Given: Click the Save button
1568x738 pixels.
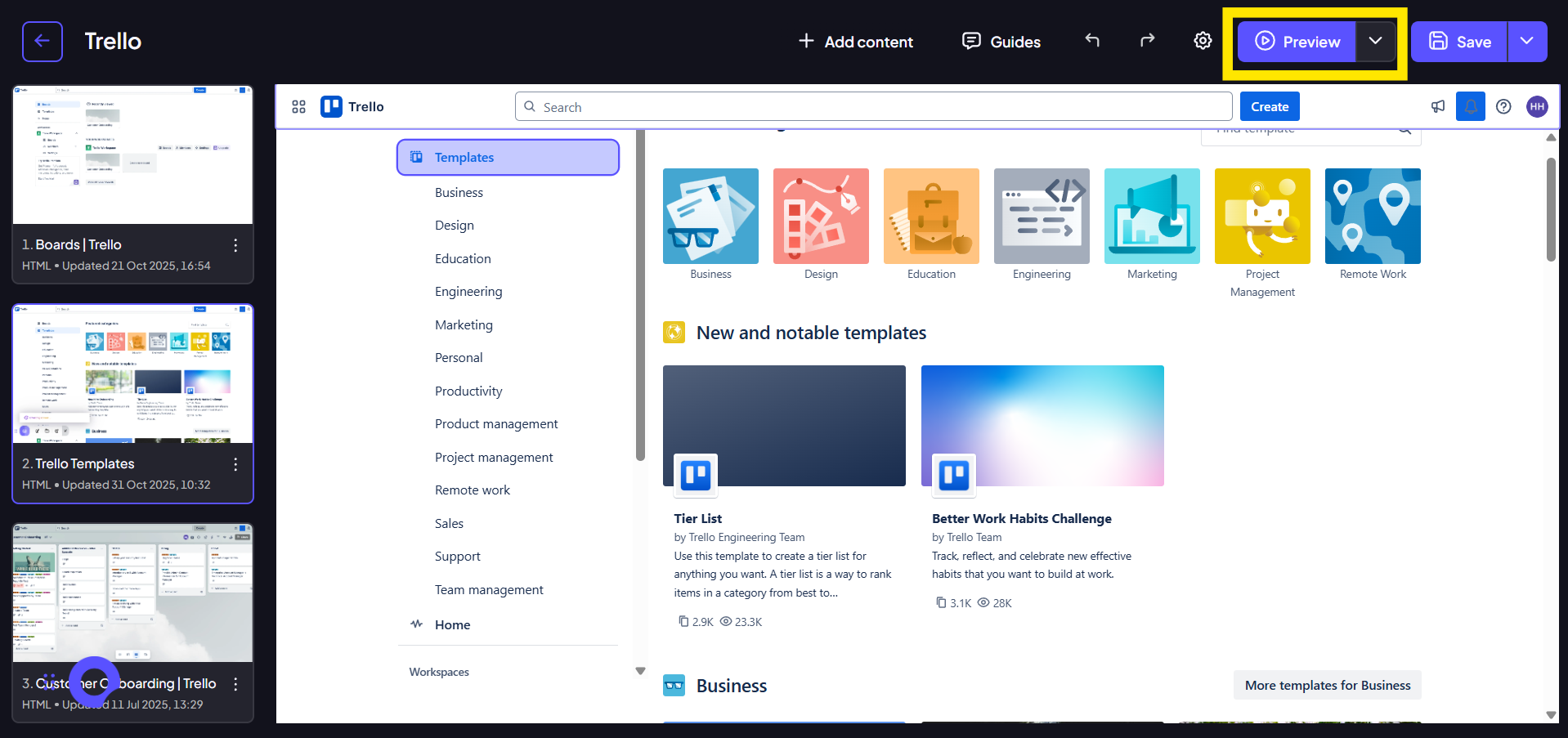Looking at the screenshot, I should tap(1459, 42).
